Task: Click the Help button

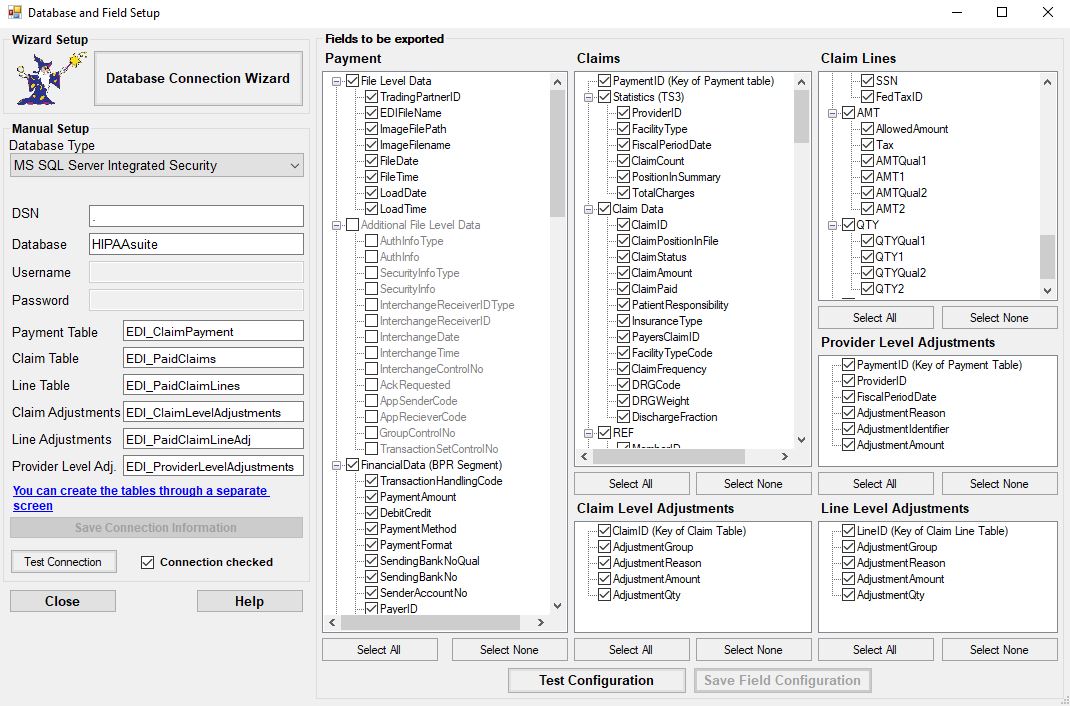Action: 249,601
